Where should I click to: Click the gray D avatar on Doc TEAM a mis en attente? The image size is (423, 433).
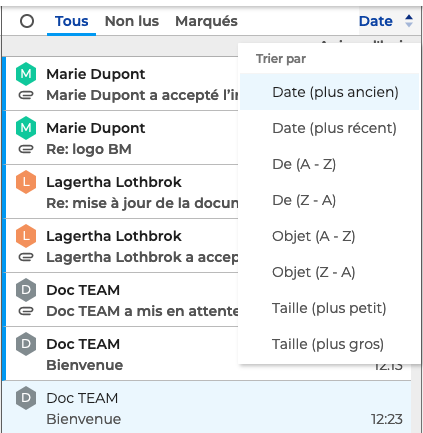pos(26,290)
